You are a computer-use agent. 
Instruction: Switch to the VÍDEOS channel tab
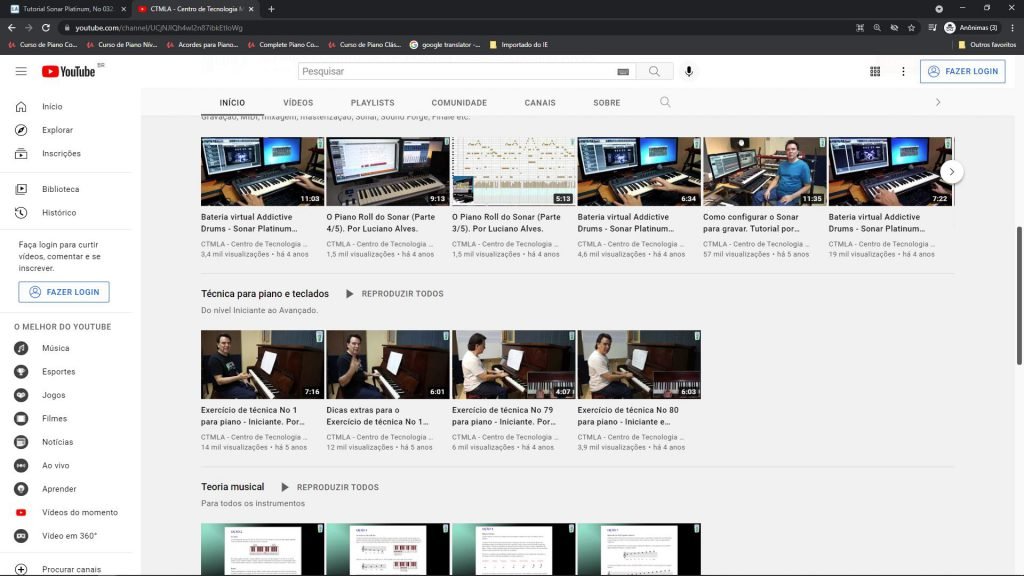(298, 103)
